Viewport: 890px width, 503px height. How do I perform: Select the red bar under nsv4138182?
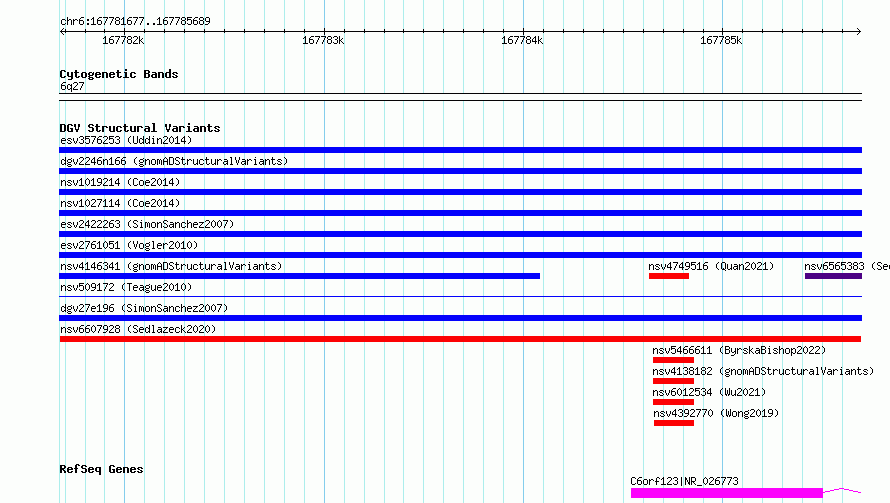673,381
